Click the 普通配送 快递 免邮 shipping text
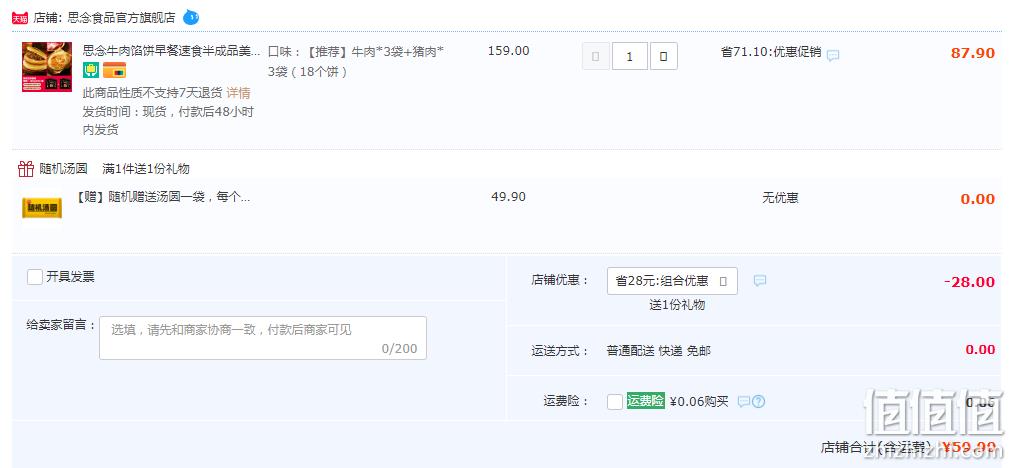Image resolution: width=1013 pixels, height=468 pixels. 658,351
